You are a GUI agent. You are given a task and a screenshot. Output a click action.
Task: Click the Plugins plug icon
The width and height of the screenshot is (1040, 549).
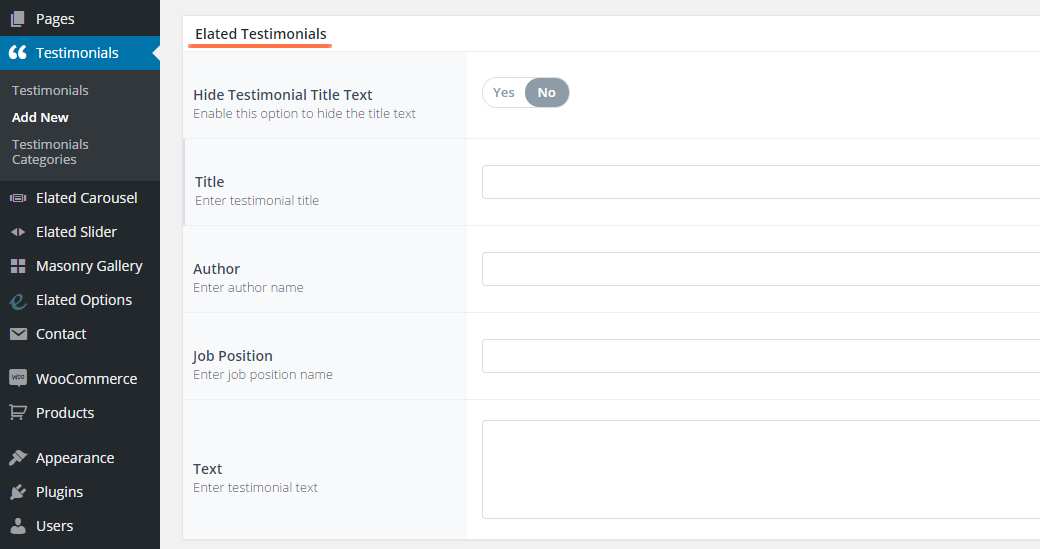coord(17,492)
